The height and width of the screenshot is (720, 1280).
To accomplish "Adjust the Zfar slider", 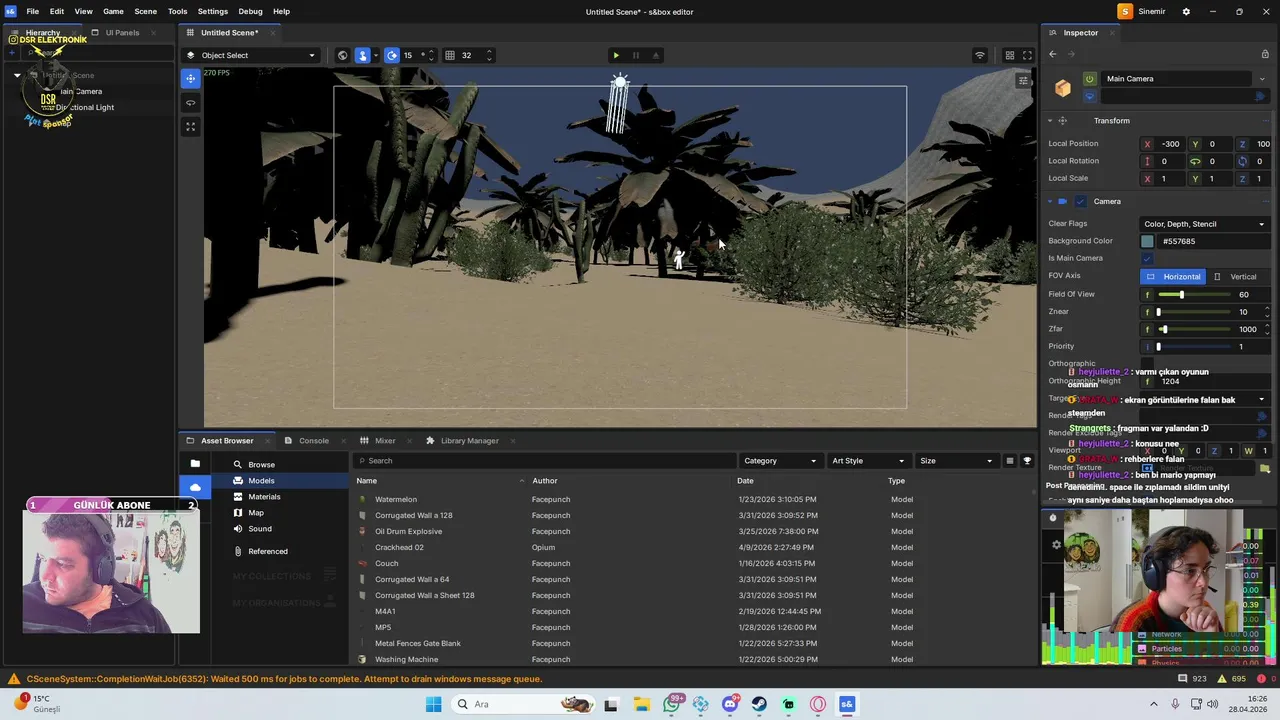I will [x=1194, y=329].
